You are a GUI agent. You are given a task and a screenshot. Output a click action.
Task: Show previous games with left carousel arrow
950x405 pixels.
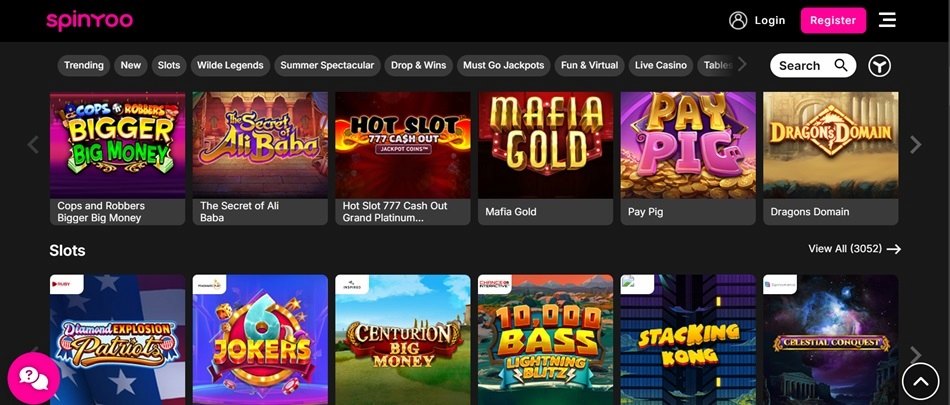point(33,144)
